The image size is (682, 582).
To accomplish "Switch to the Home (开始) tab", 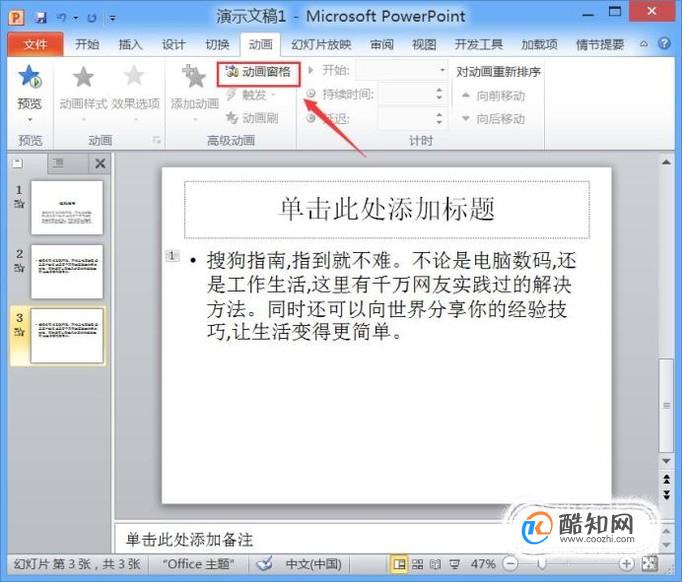I will 87,44.
